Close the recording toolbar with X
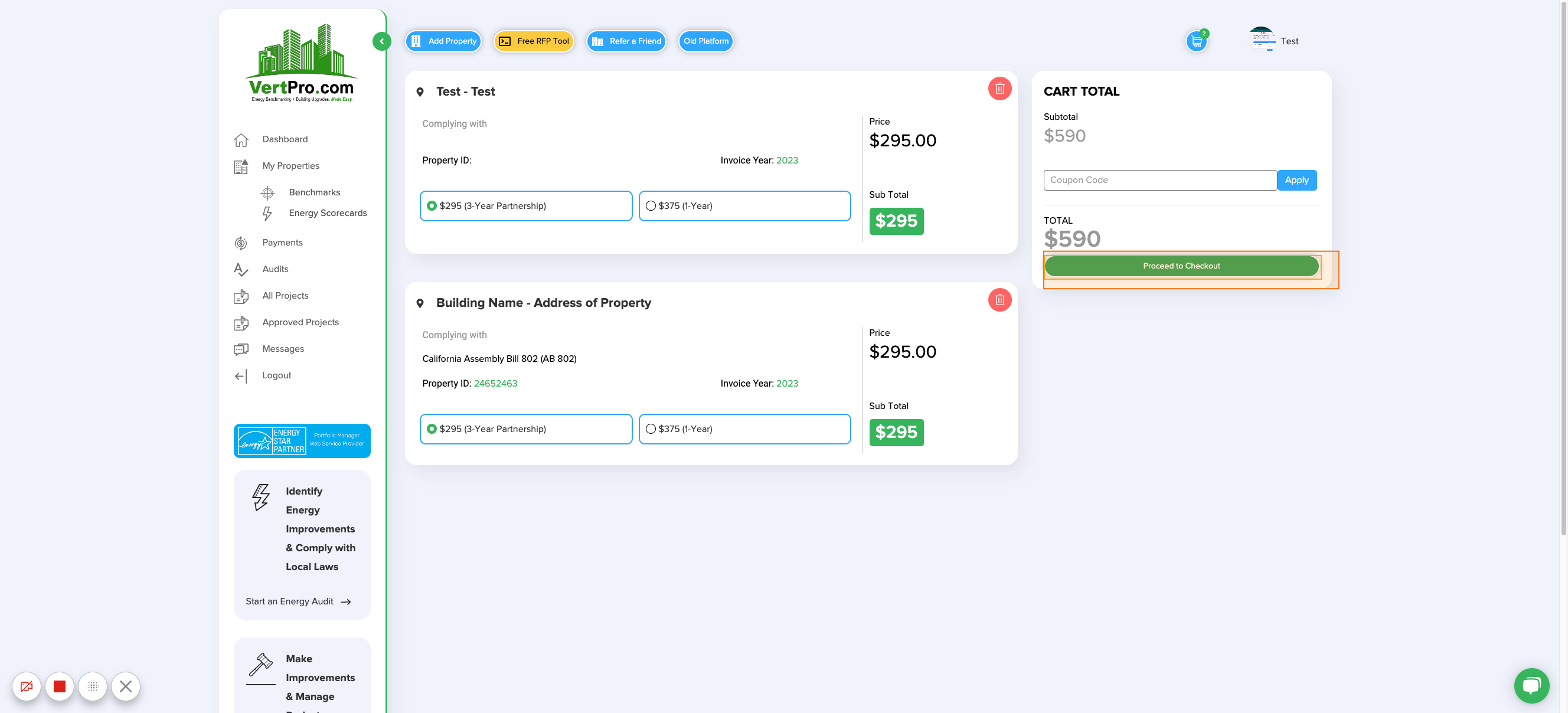1568x713 pixels. pyautogui.click(x=125, y=687)
